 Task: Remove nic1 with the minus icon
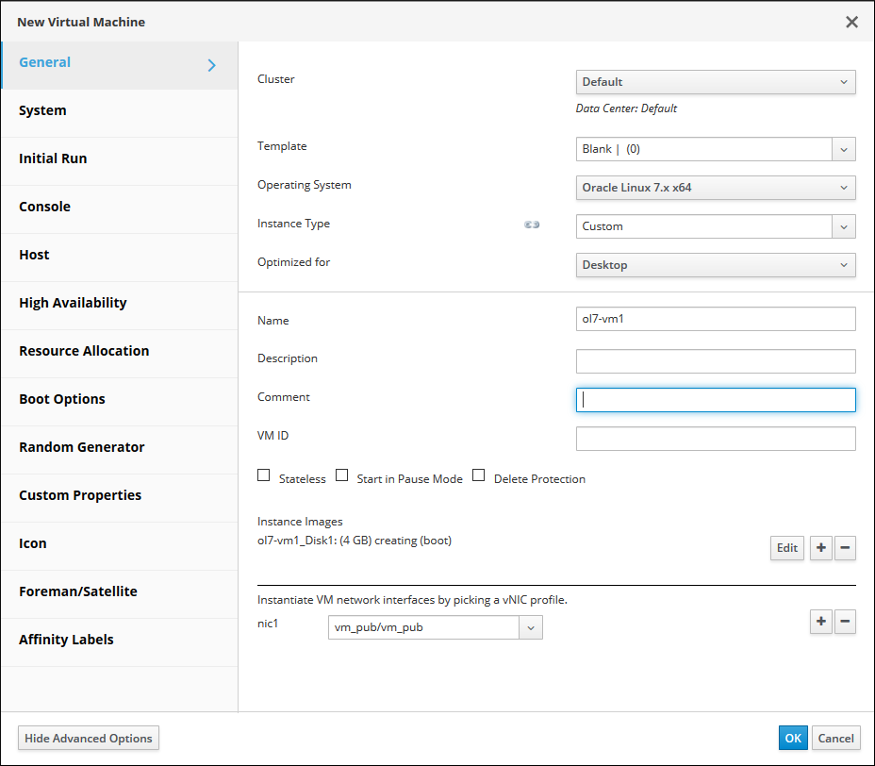coord(845,622)
